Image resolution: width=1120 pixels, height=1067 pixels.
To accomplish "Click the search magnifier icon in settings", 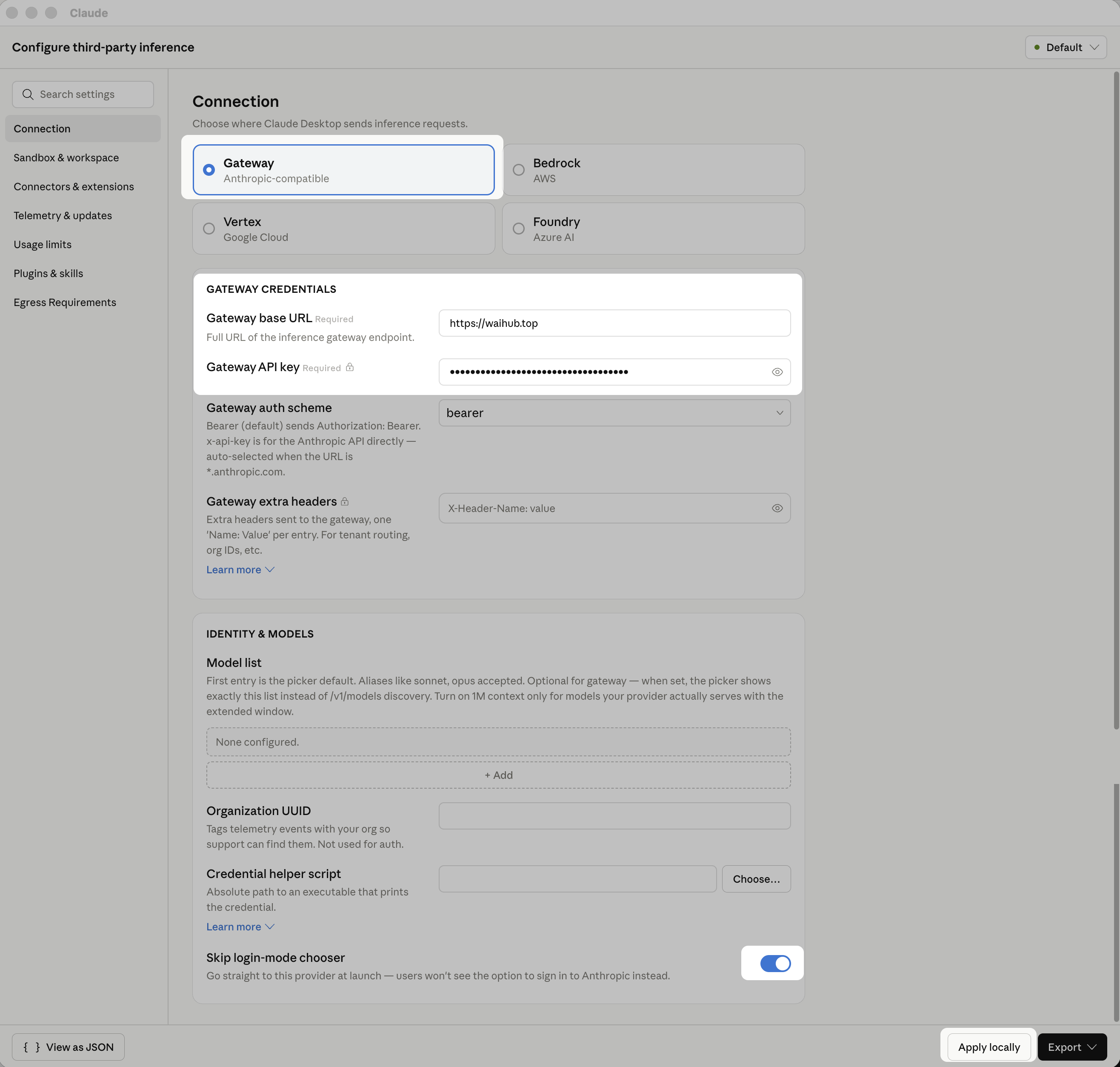I will [28, 94].
